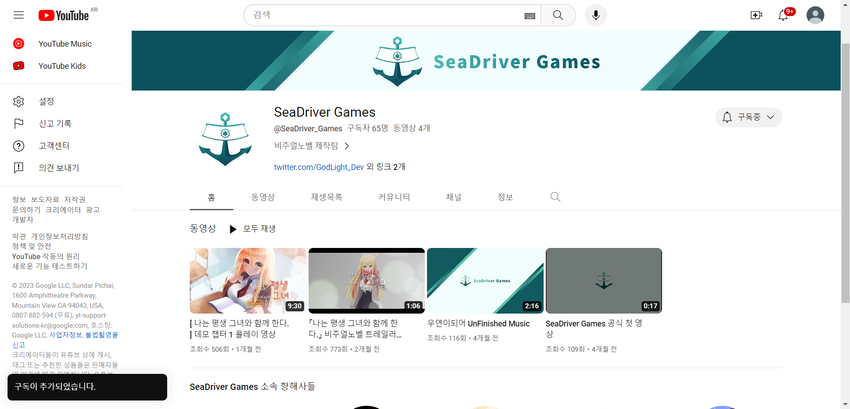The image size is (850, 409).
Task: Click the @SeaDriver_Games channel handle
Action: click(308, 129)
